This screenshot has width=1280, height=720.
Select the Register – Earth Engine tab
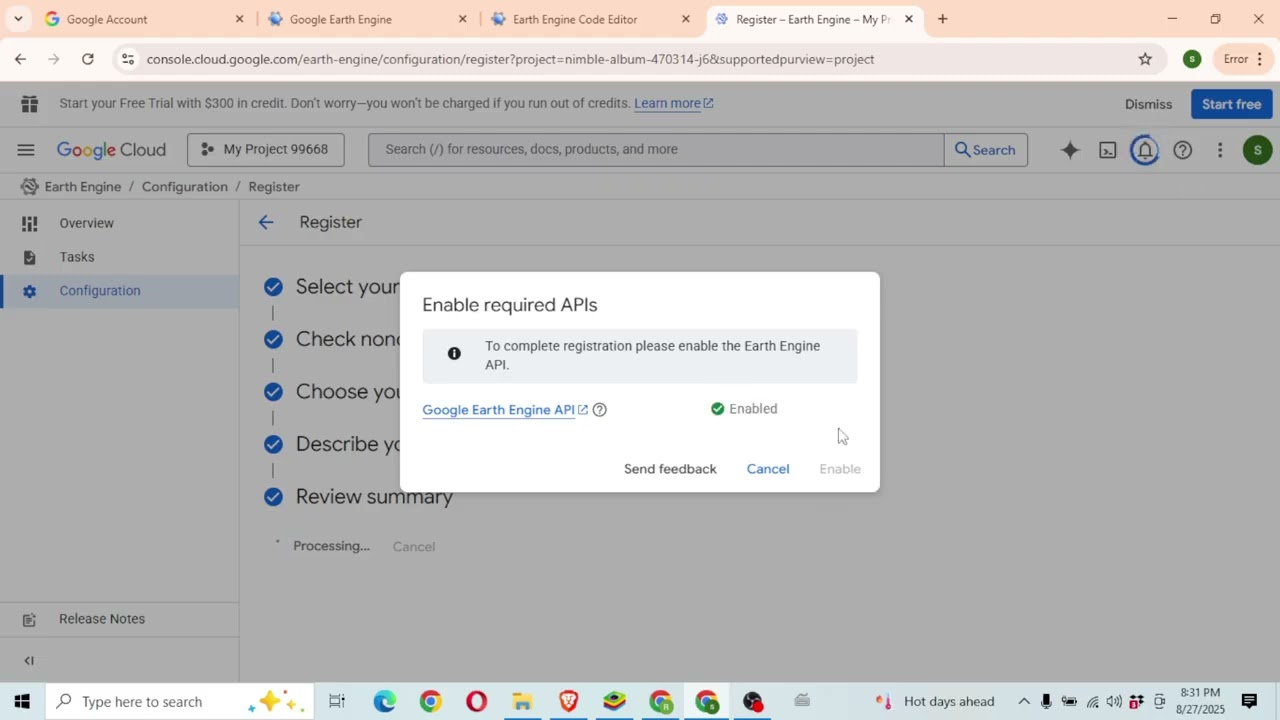tap(812, 19)
